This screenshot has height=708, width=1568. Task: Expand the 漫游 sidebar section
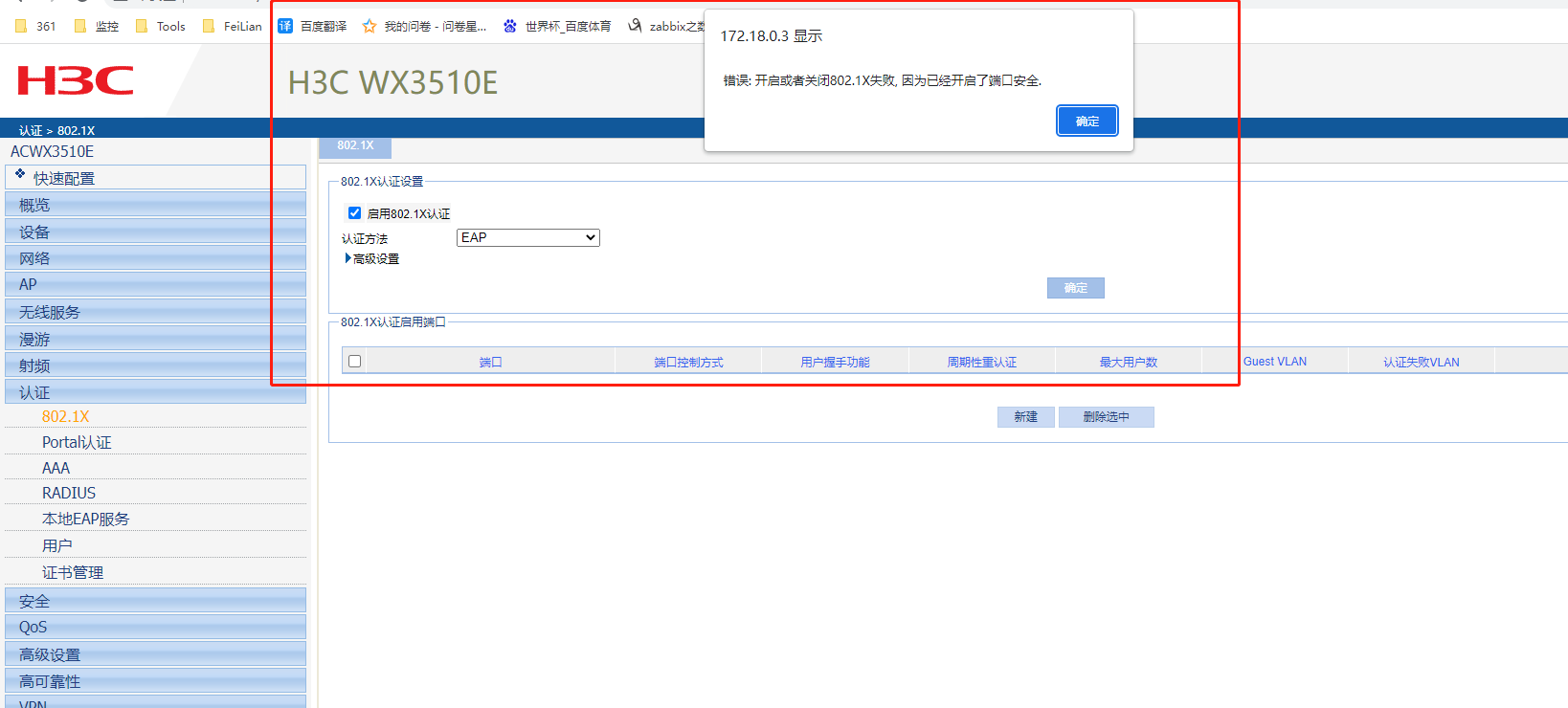(155, 338)
